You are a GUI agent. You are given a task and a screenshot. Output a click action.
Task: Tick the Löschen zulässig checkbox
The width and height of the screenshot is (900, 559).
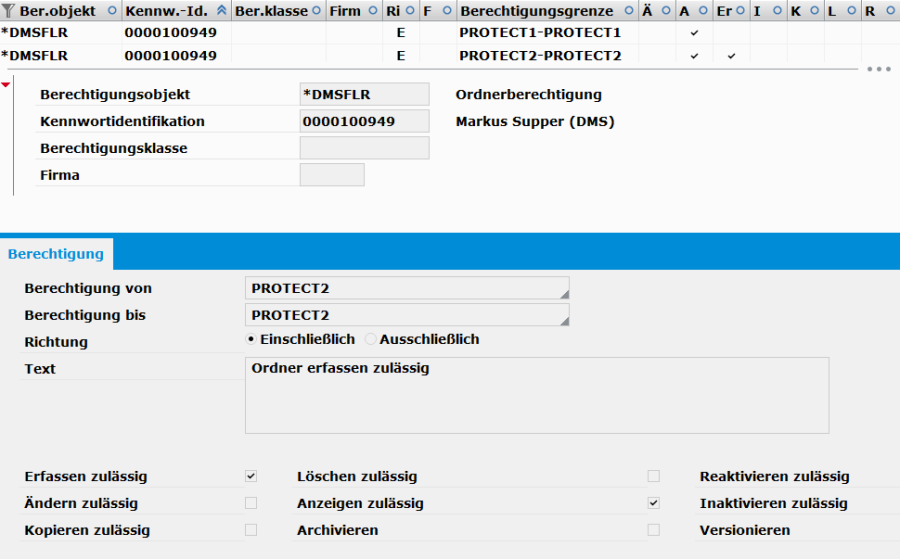point(654,476)
